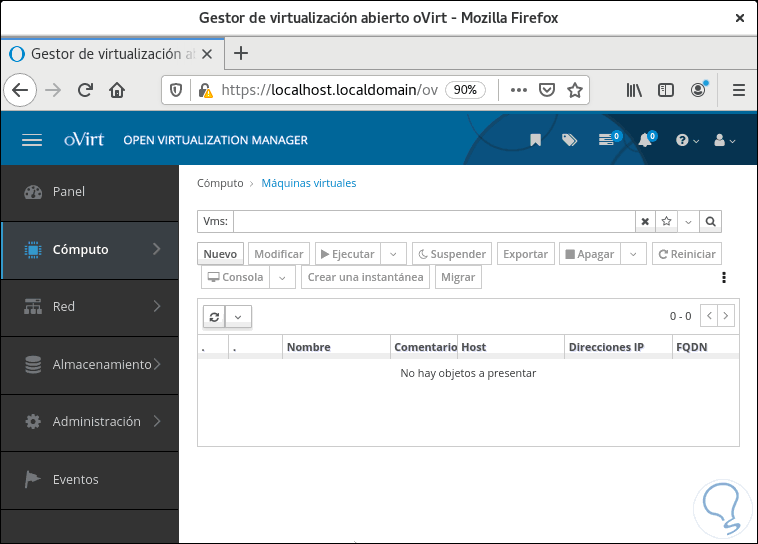Viewport: 758px width, 544px height.
Task: Reload the page in Firefox
Action: pos(85,90)
